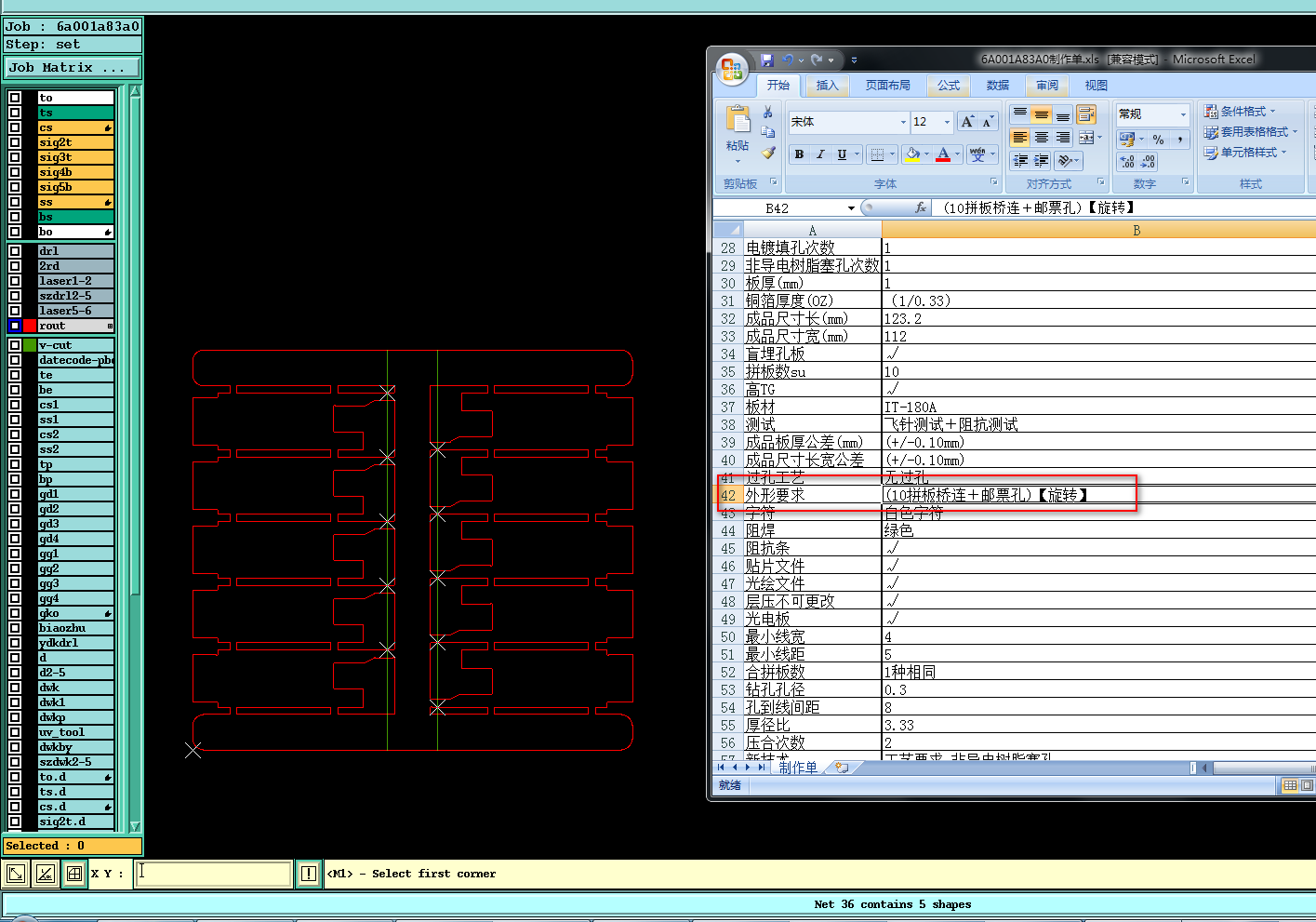Toggle Underline formatting
Screen dimensions: 1316x922
pos(842,154)
